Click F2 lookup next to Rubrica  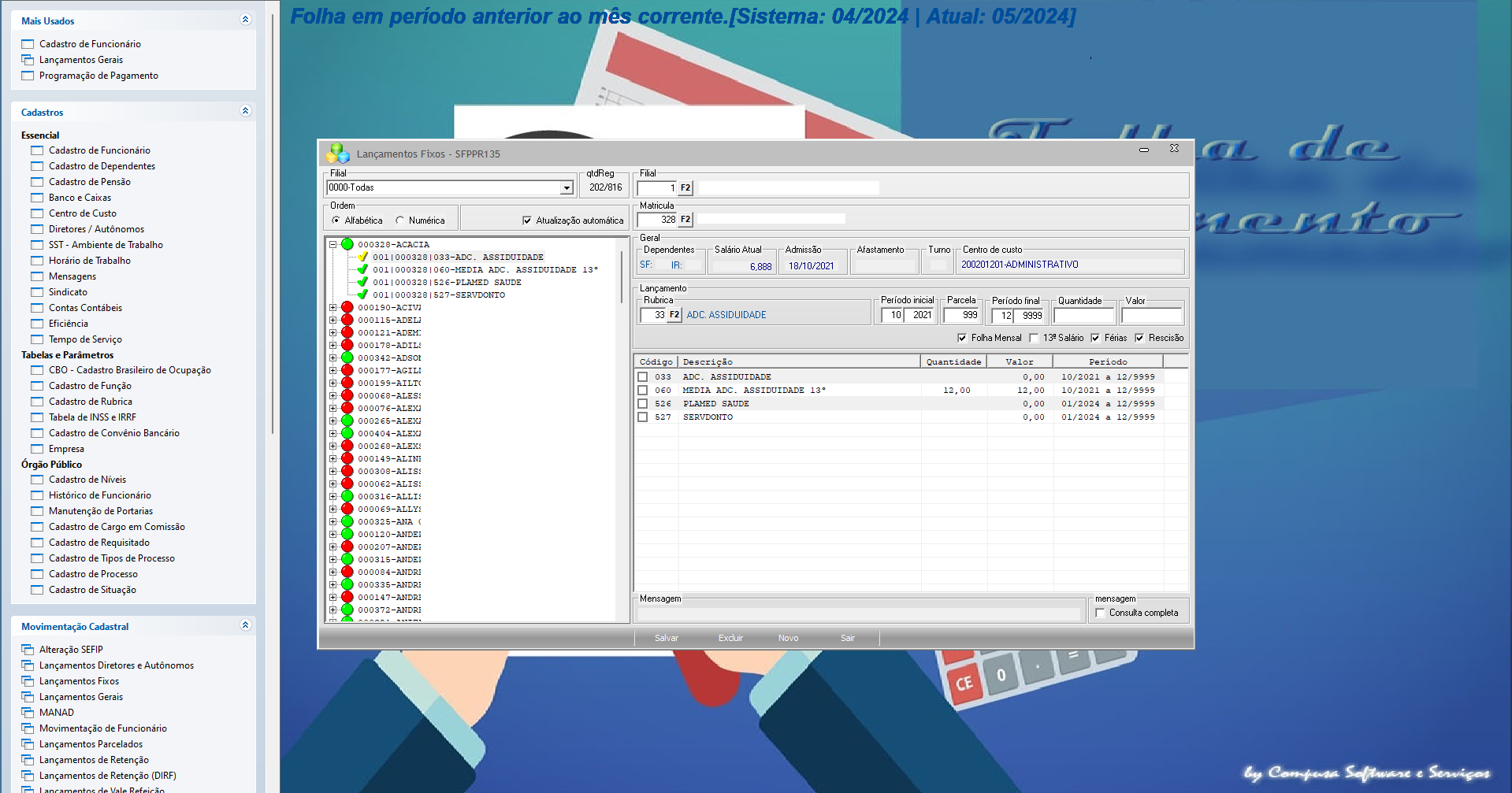pyautogui.click(x=674, y=315)
